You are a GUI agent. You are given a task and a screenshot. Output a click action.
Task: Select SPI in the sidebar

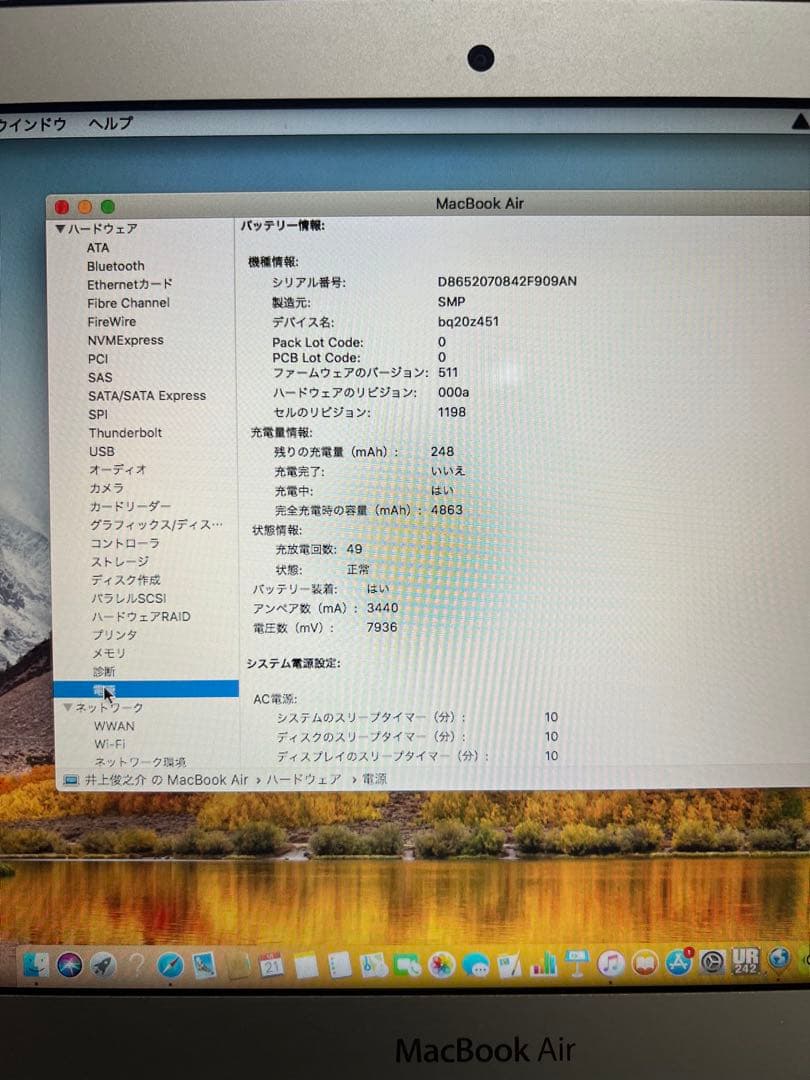coord(98,415)
